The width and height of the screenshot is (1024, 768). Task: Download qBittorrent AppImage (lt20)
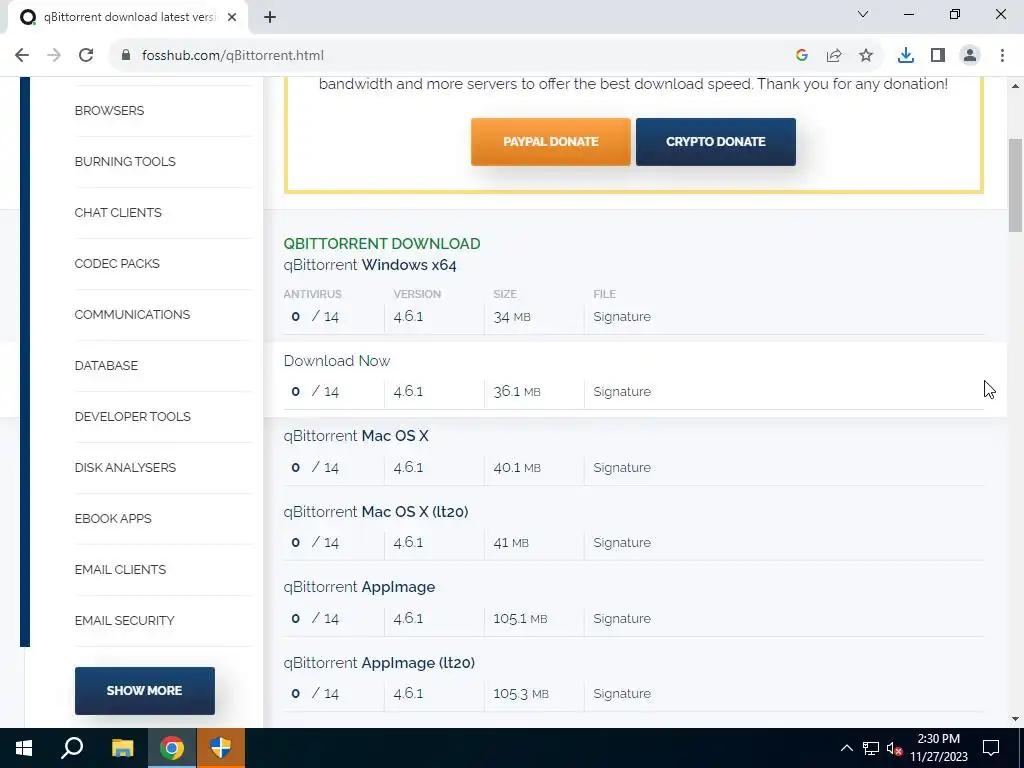click(x=379, y=663)
